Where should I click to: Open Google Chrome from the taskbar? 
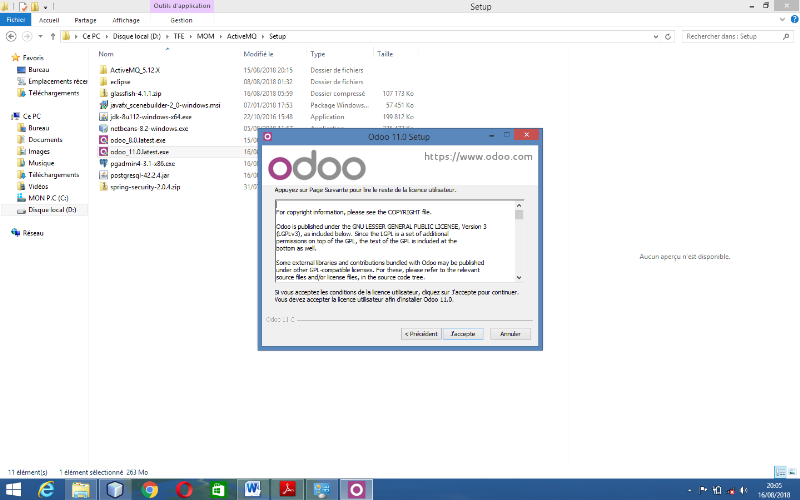[x=149, y=490]
